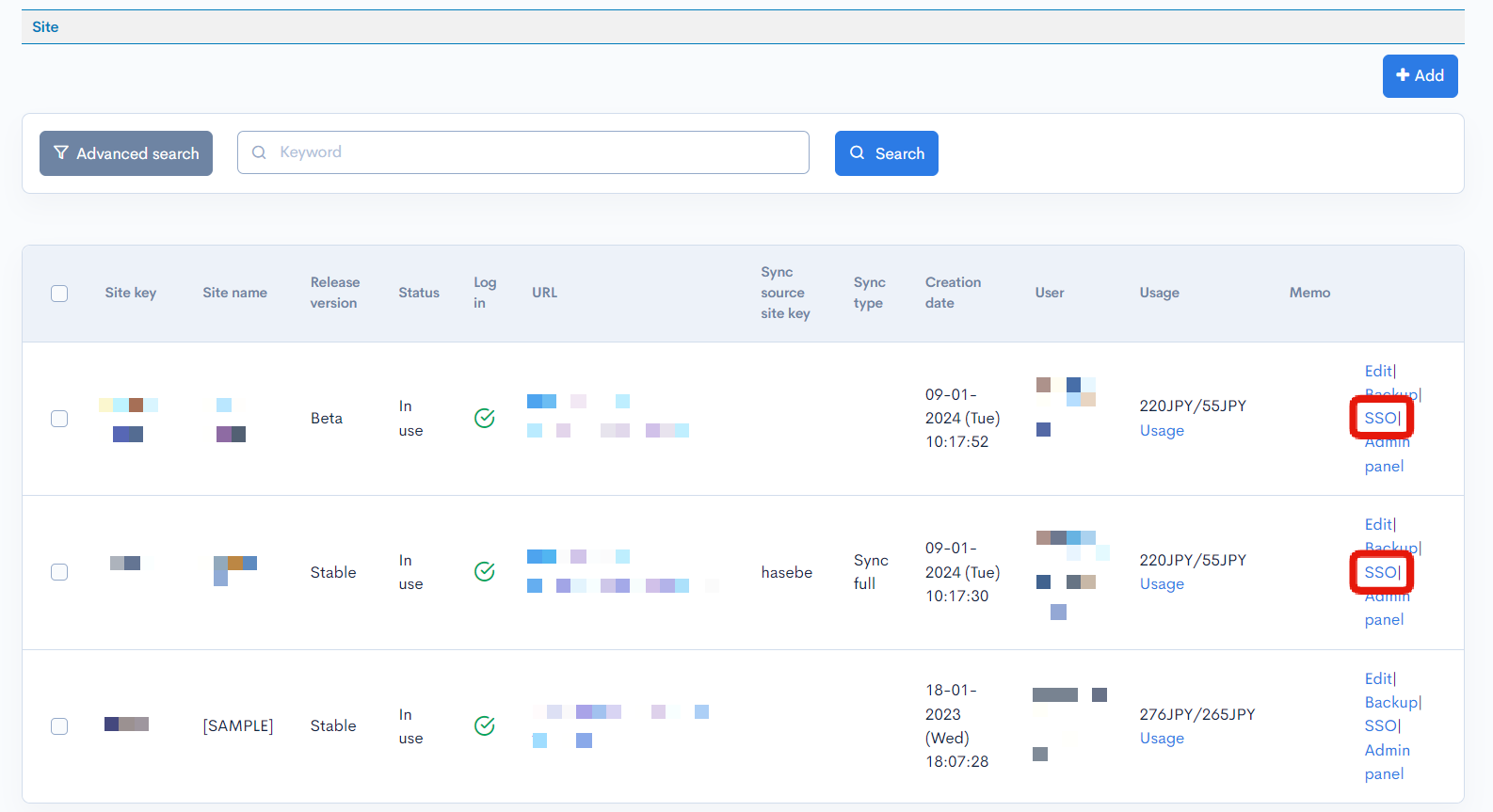Viewport: 1493px width, 812px height.
Task: Open Advanced search filter
Action: coord(126,153)
